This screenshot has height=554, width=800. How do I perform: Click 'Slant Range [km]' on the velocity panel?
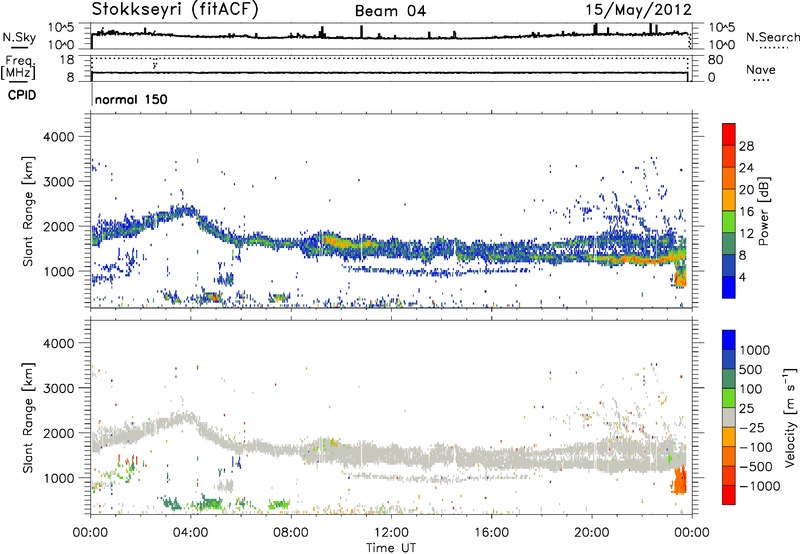click(x=28, y=417)
